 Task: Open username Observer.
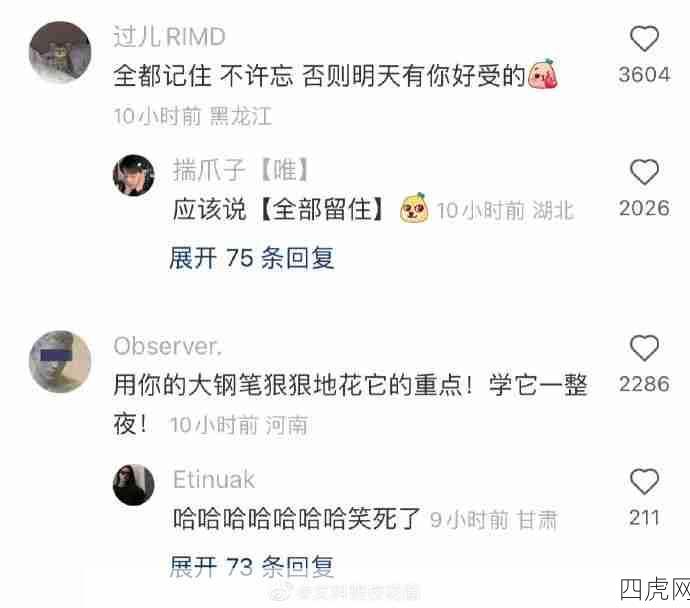click(167, 346)
